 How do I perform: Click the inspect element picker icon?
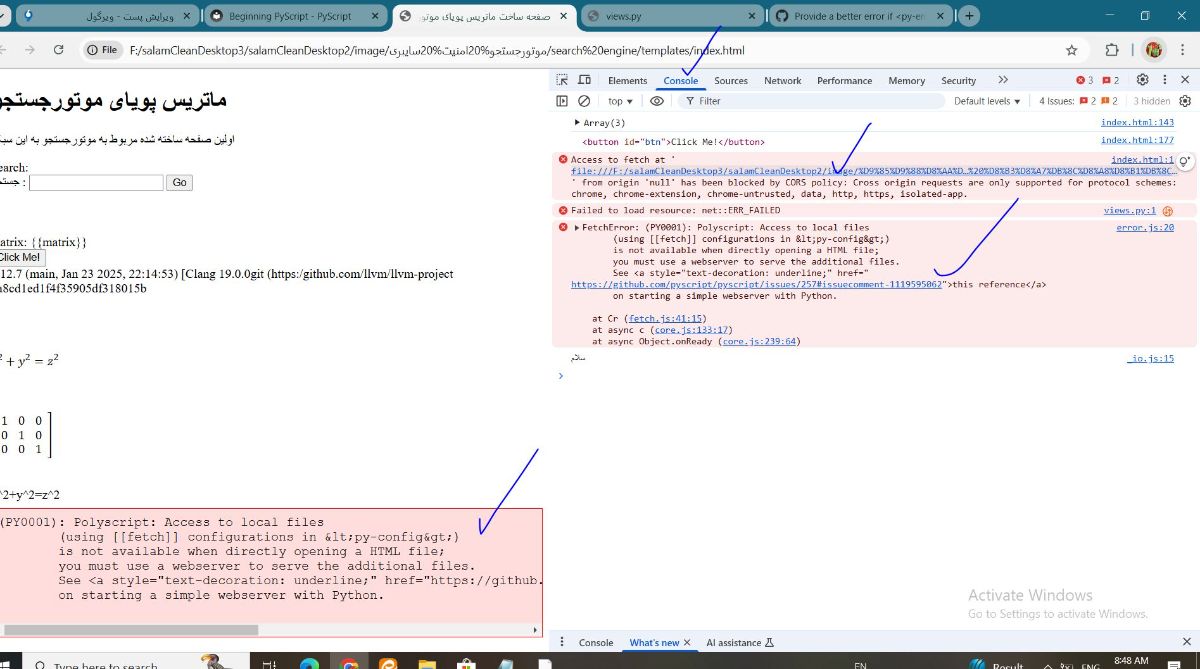coord(562,80)
